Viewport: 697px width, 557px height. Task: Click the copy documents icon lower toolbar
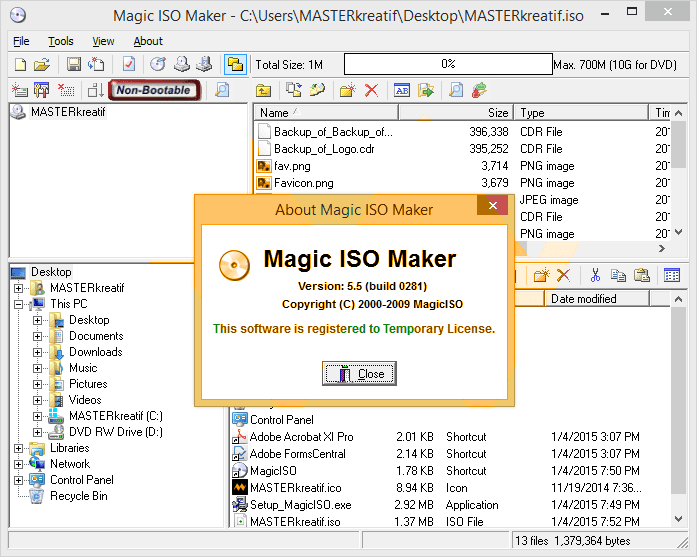pyautogui.click(x=618, y=275)
